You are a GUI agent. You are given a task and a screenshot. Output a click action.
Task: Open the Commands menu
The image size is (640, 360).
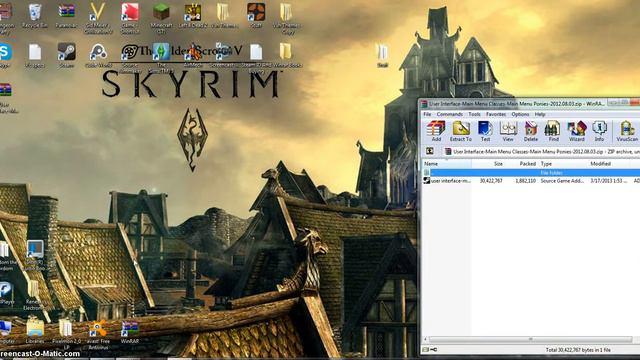(x=449, y=114)
